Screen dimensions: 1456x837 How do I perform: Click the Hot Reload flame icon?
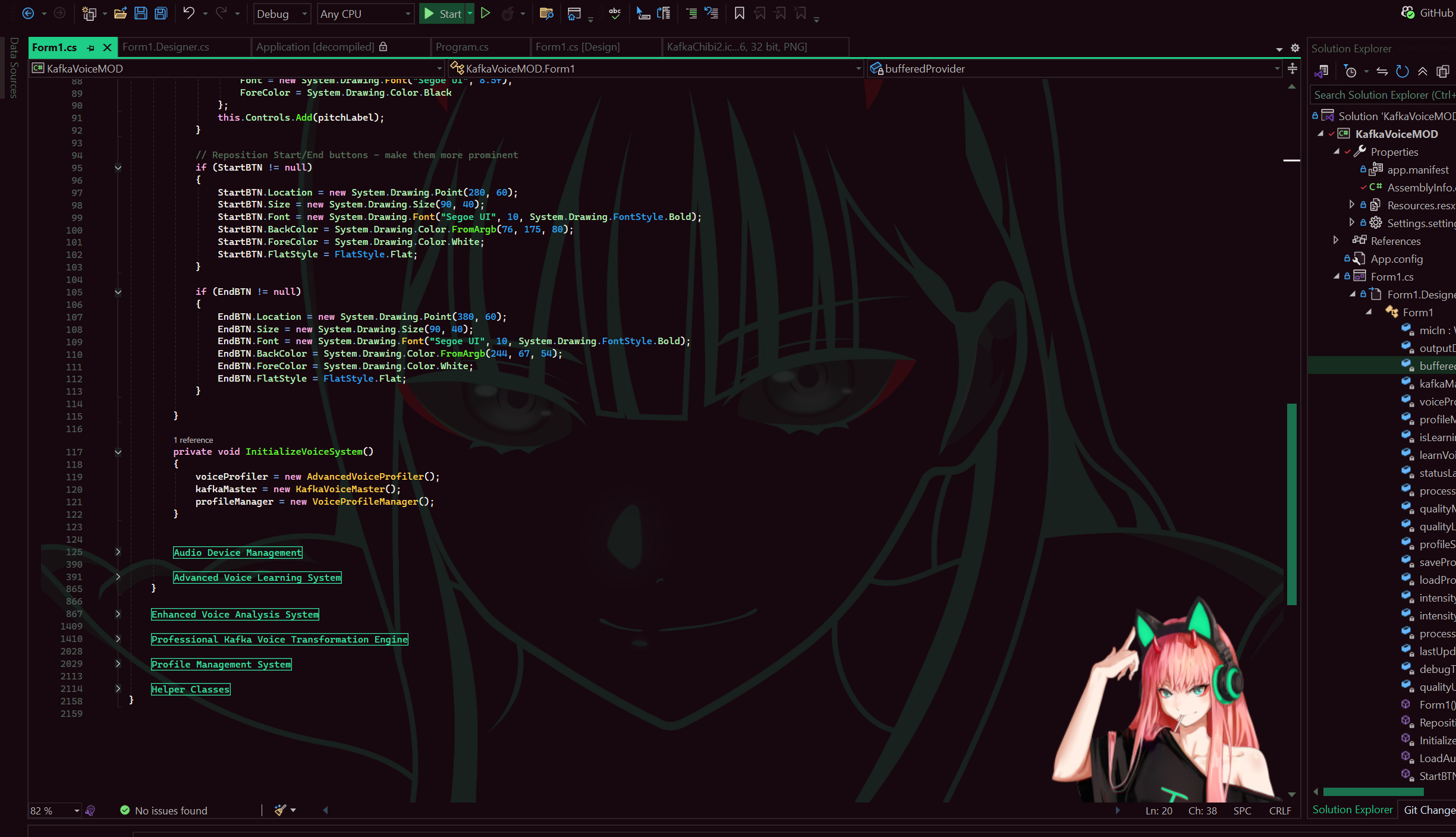click(x=507, y=13)
